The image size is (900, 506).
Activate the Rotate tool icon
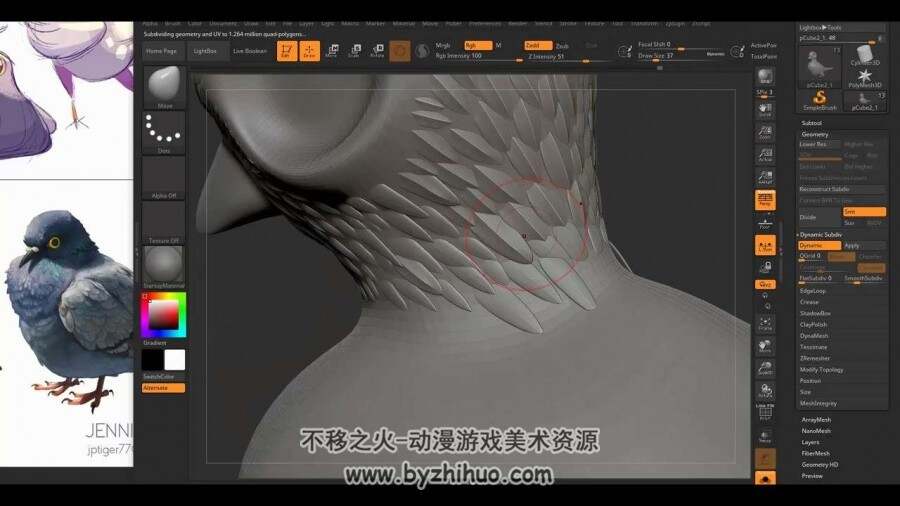(377, 51)
